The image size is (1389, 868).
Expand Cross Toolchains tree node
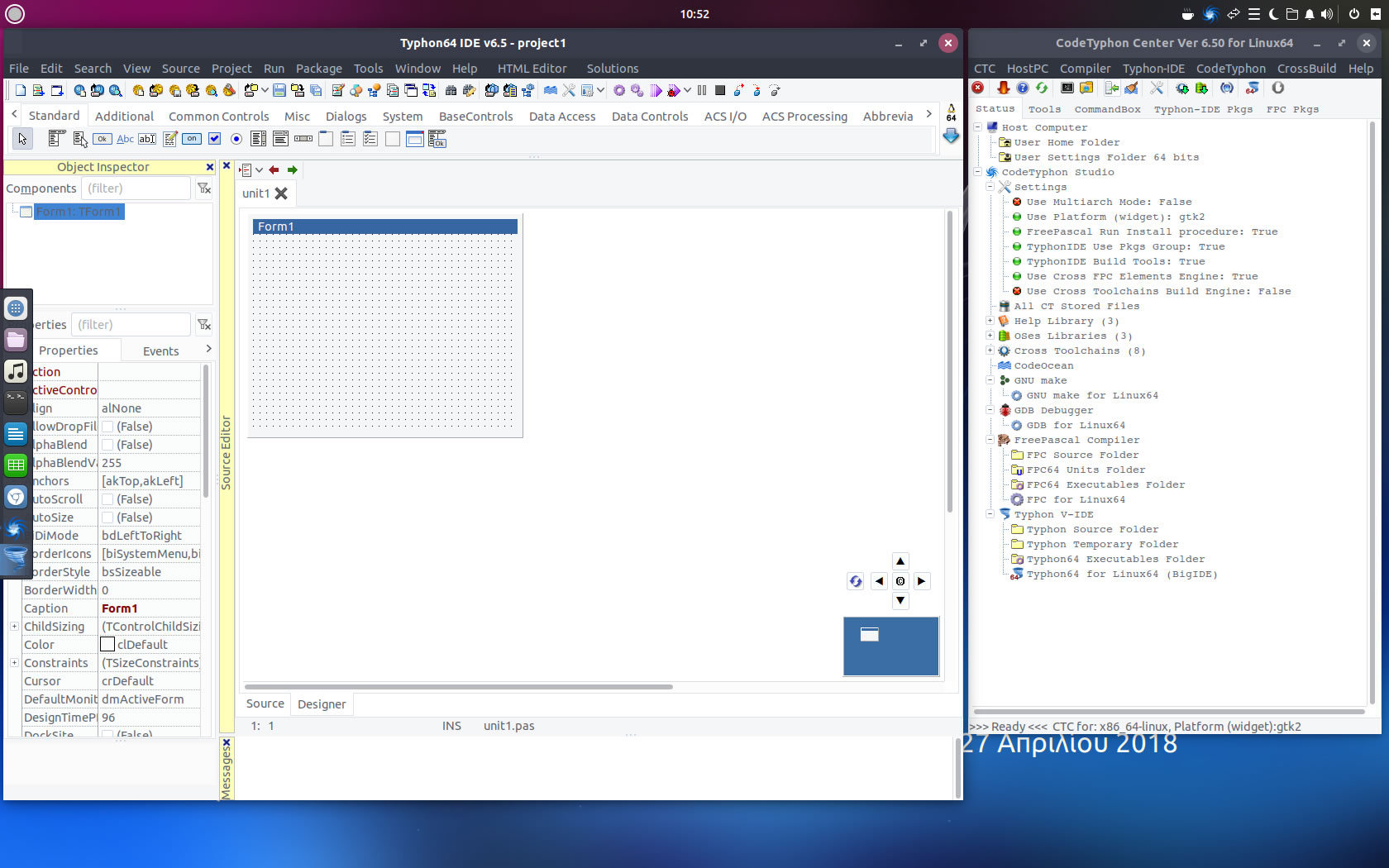pyautogui.click(x=990, y=351)
